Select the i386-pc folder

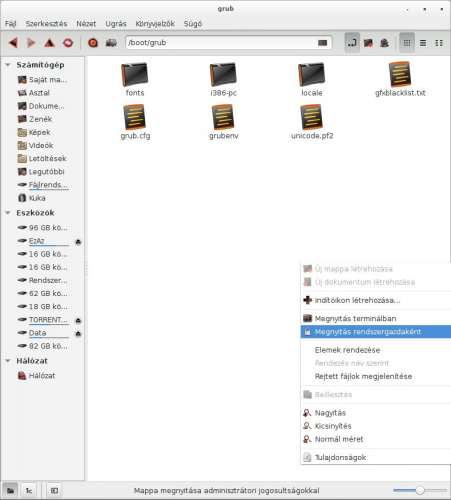tap(223, 79)
